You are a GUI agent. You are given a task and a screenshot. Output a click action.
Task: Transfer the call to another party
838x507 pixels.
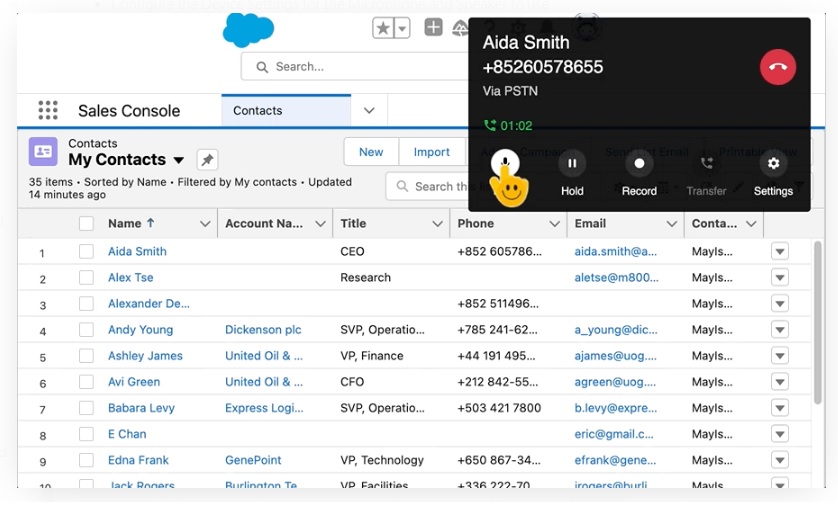tap(706, 163)
